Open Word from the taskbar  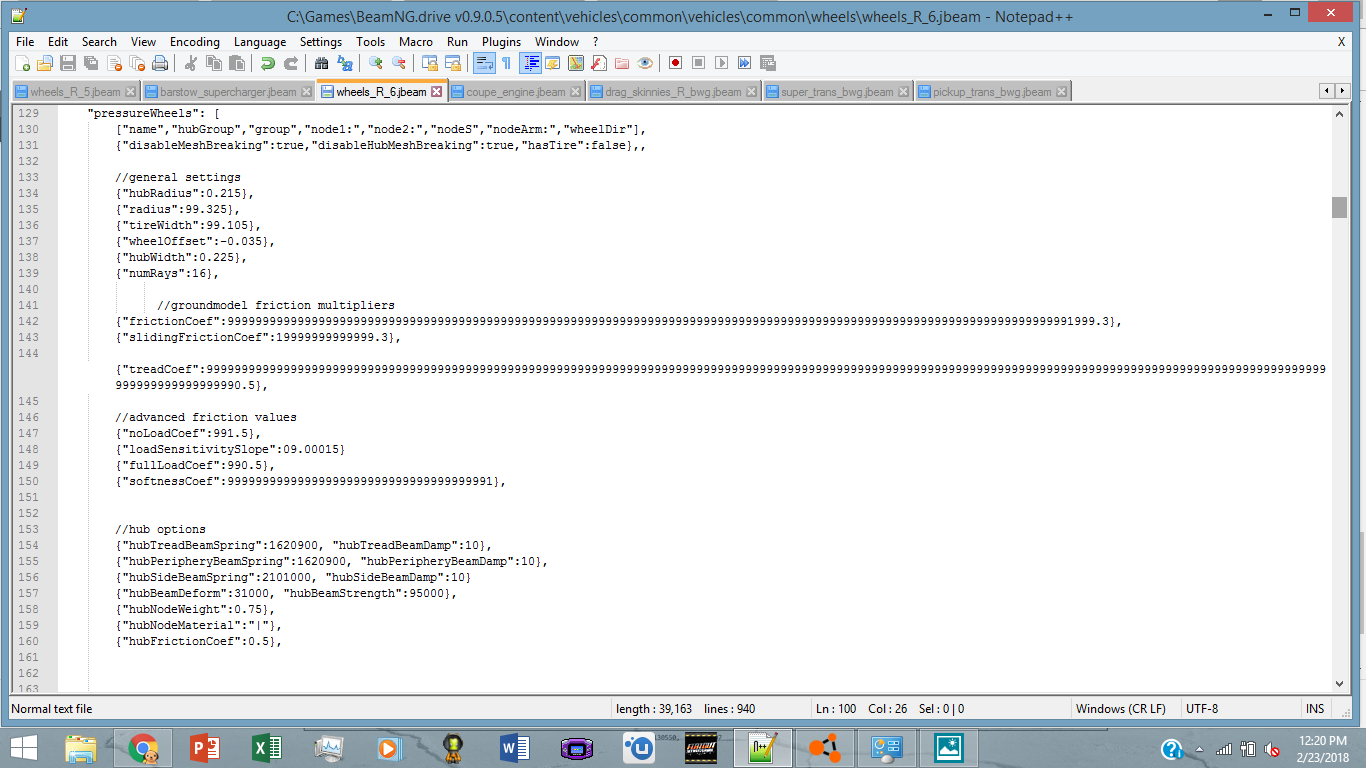[515, 748]
